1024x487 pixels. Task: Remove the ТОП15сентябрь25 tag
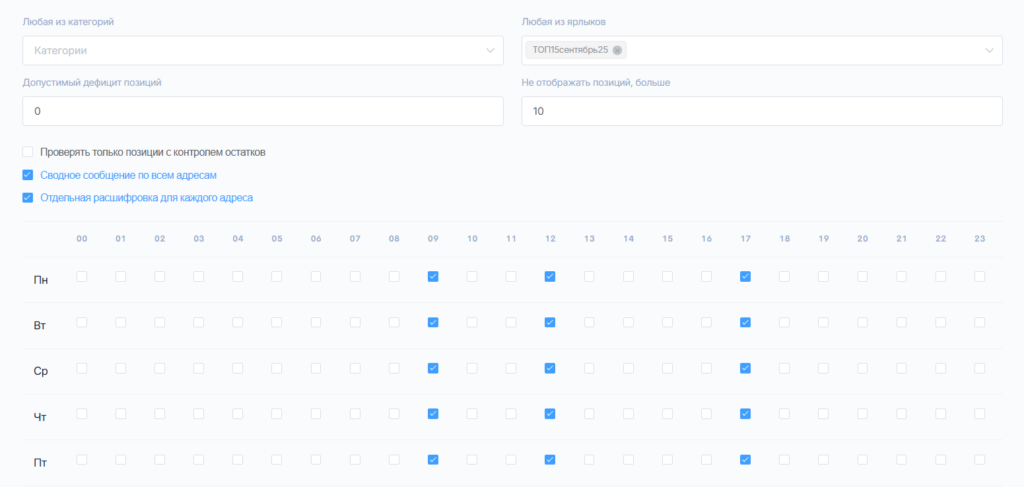pyautogui.click(x=617, y=50)
